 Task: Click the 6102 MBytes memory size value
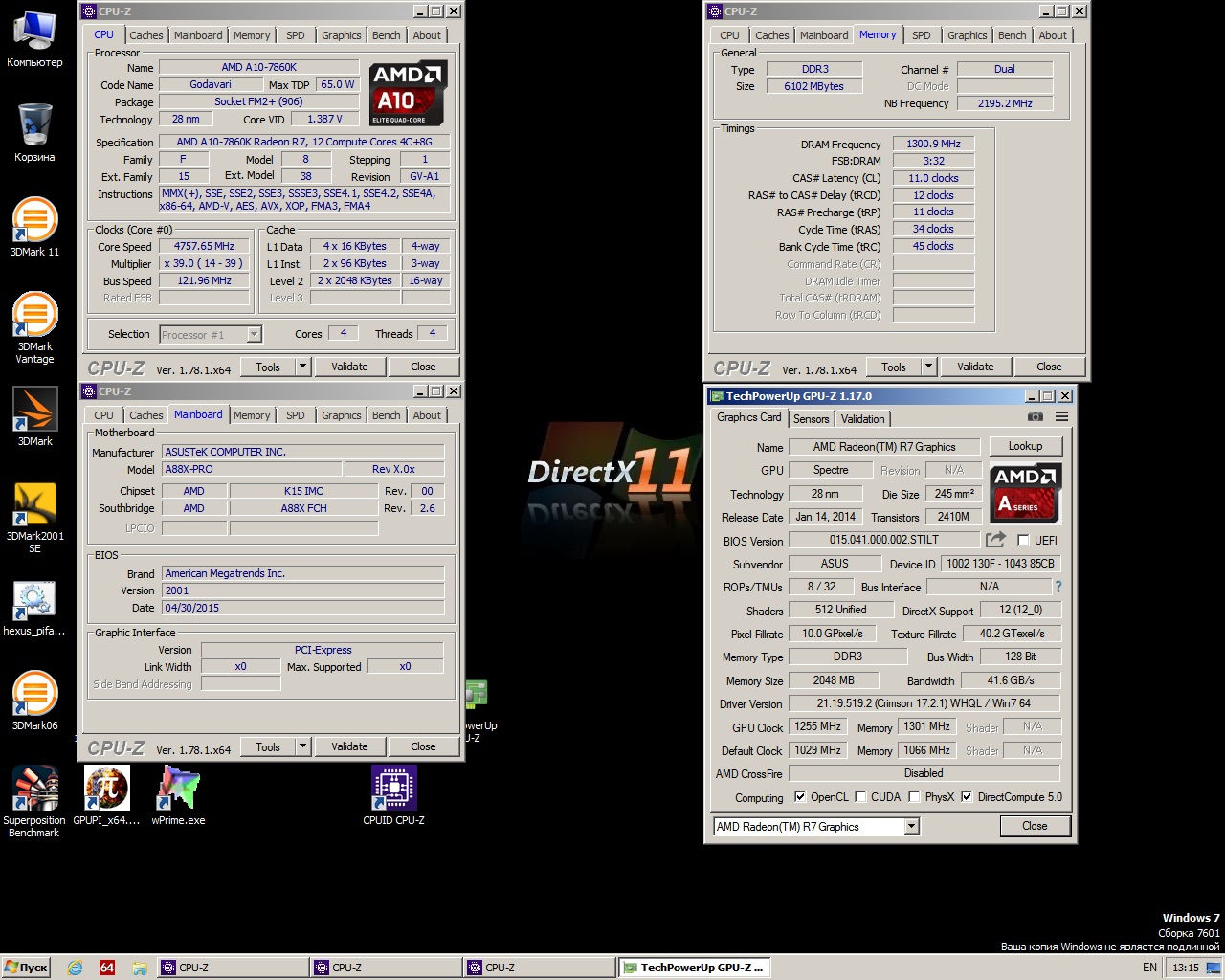pyautogui.click(x=814, y=86)
